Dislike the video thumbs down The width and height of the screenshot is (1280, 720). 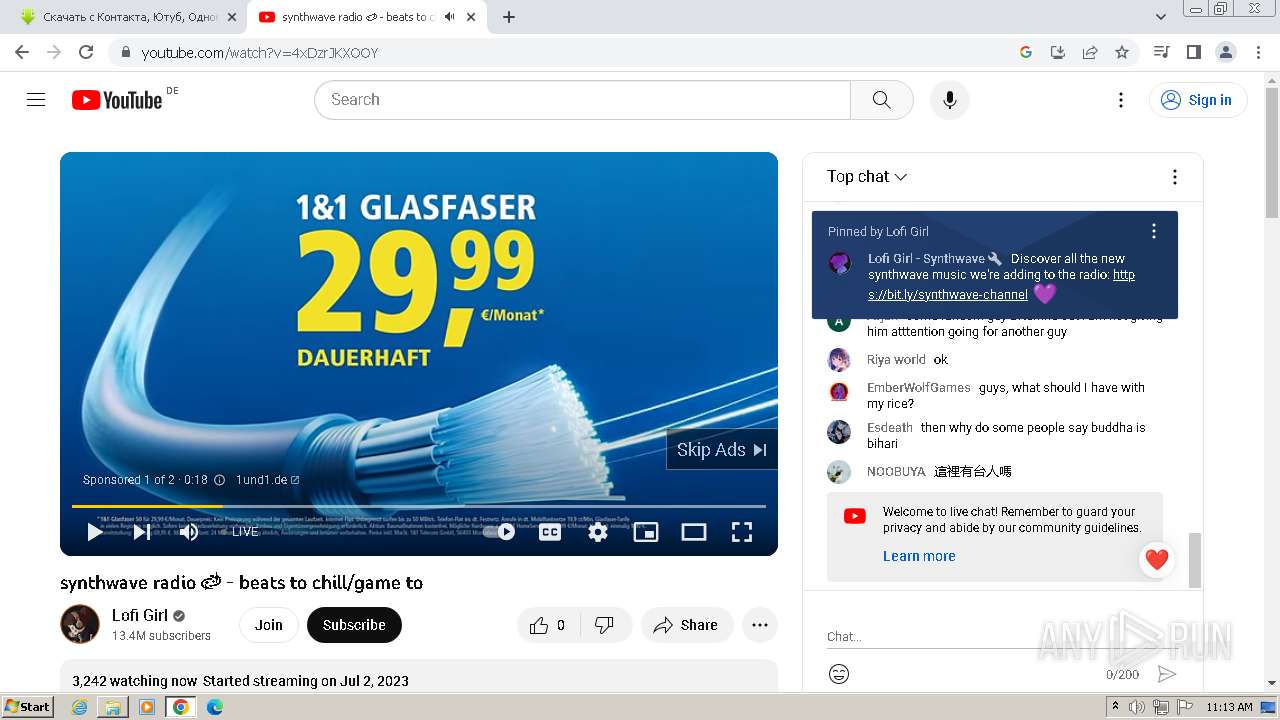coord(604,625)
